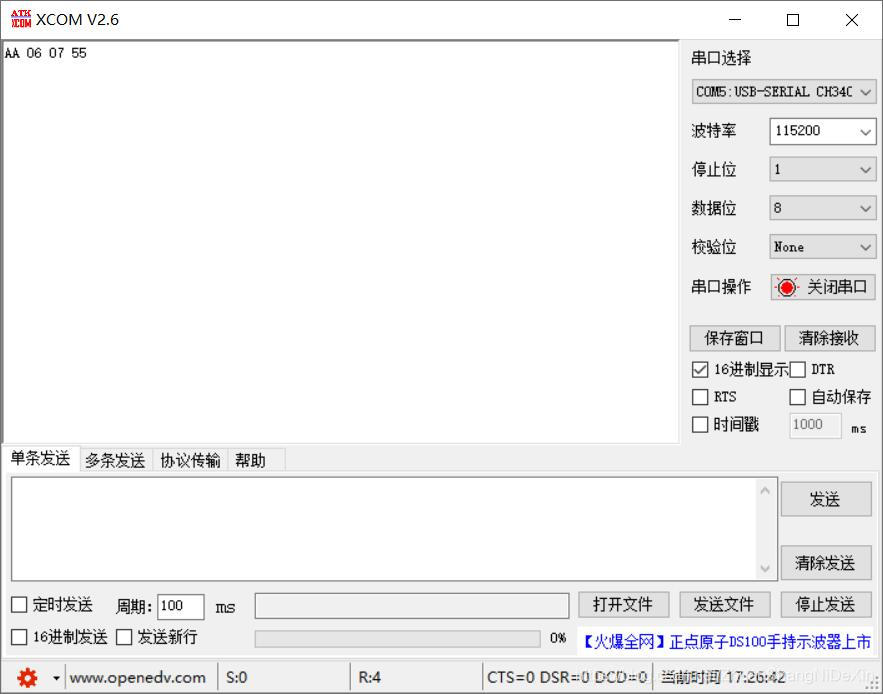Click the red serial port status indicator
Viewport: 883px width, 694px height.
(x=787, y=287)
